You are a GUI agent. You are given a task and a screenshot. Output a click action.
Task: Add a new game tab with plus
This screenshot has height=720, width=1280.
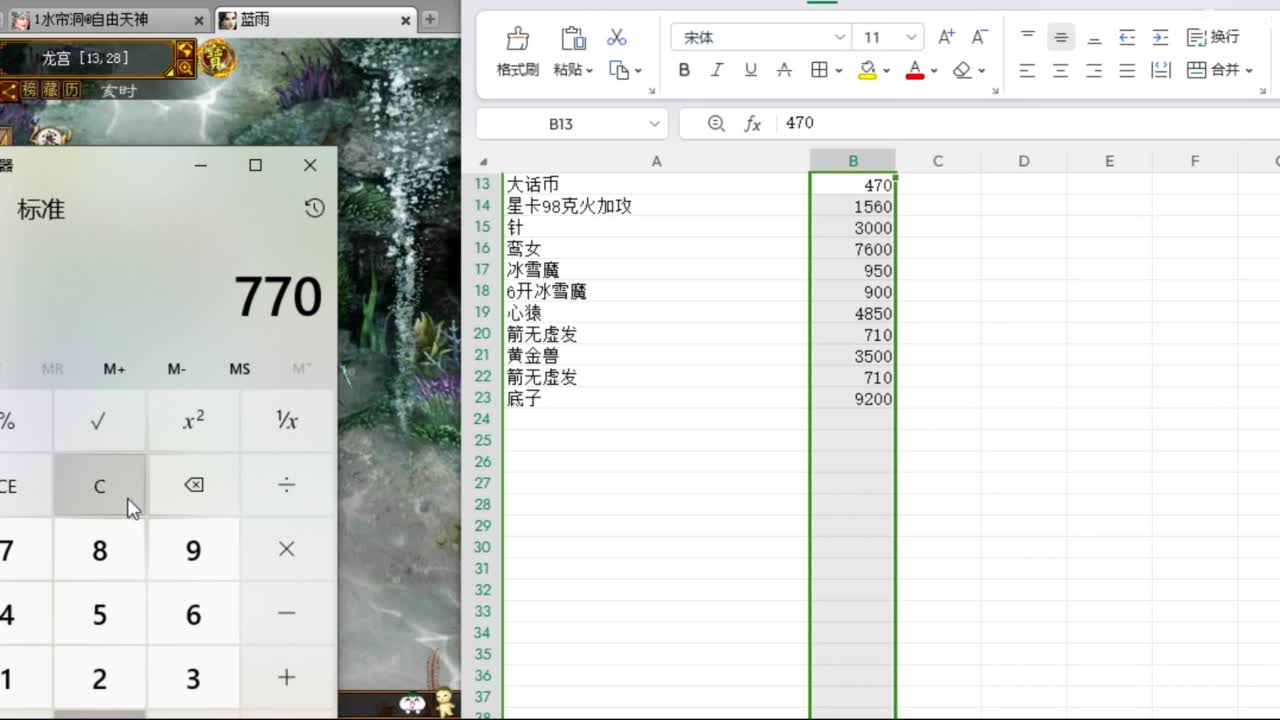pyautogui.click(x=430, y=19)
